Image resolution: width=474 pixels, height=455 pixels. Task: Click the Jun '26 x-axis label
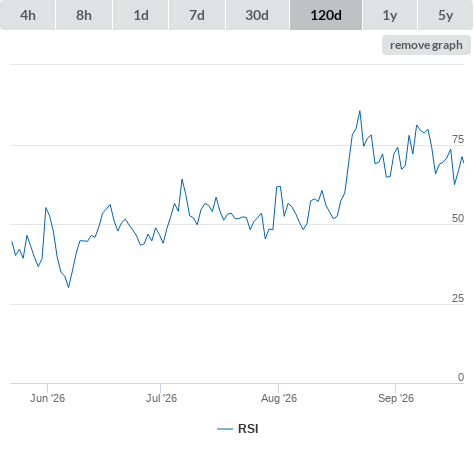(x=47, y=398)
